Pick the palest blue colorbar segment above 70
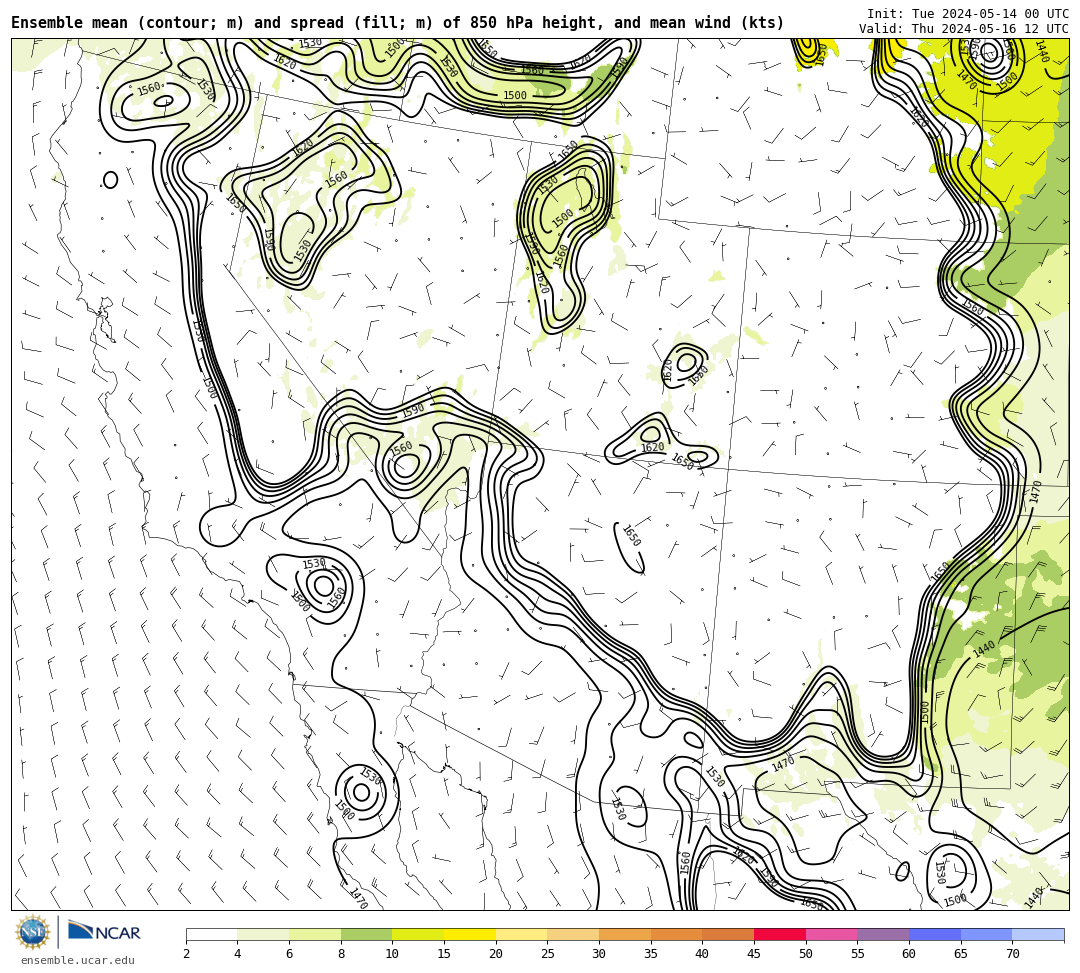 click(x=1038, y=934)
